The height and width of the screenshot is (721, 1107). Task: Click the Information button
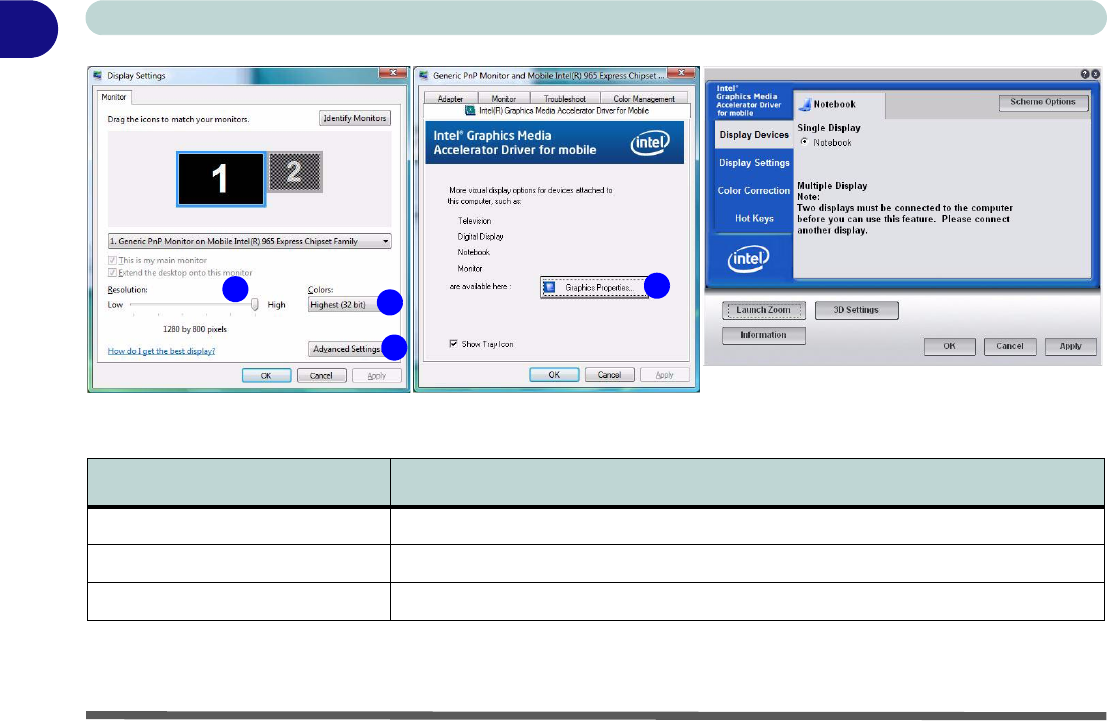tap(763, 335)
